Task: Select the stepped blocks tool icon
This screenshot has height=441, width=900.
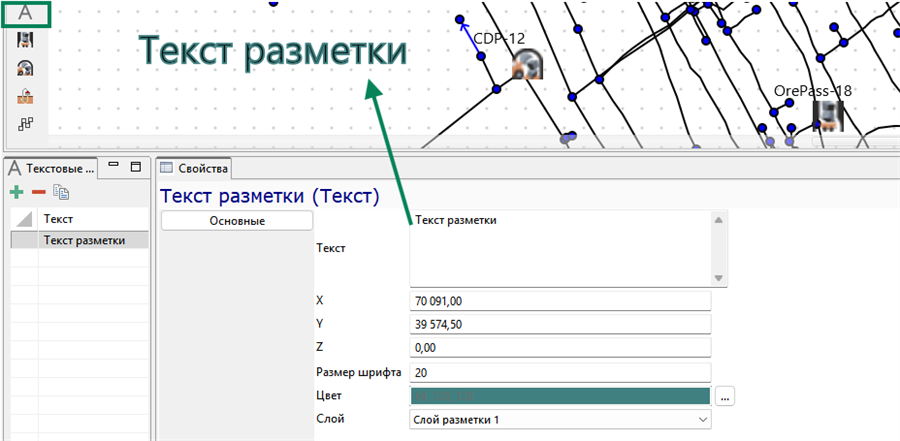Action: click(x=25, y=123)
